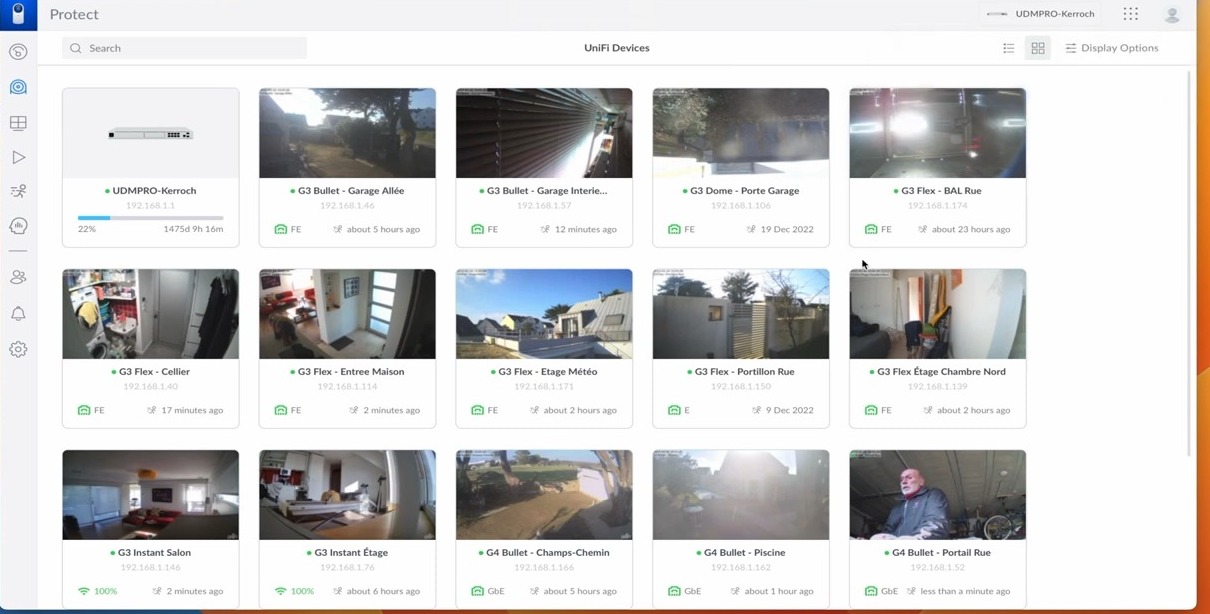Open G3 Flex - Entree Maison thumbnail
Viewport: 1210px width, 614px height.
coord(347,314)
